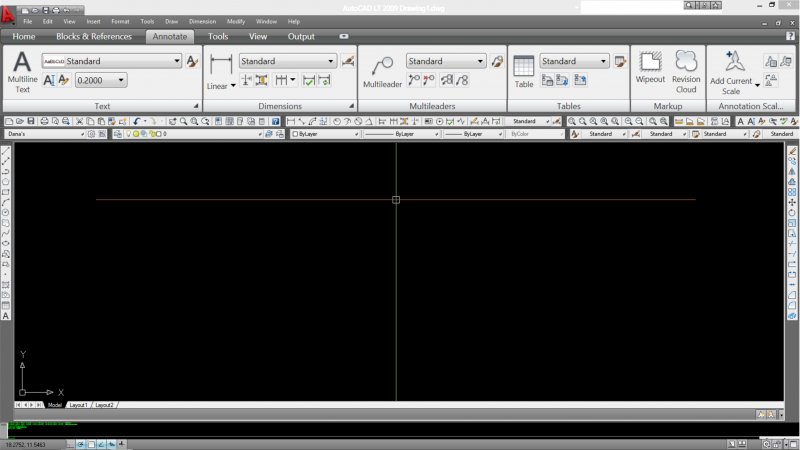Switch to the Output ribbon tab

pos(301,36)
